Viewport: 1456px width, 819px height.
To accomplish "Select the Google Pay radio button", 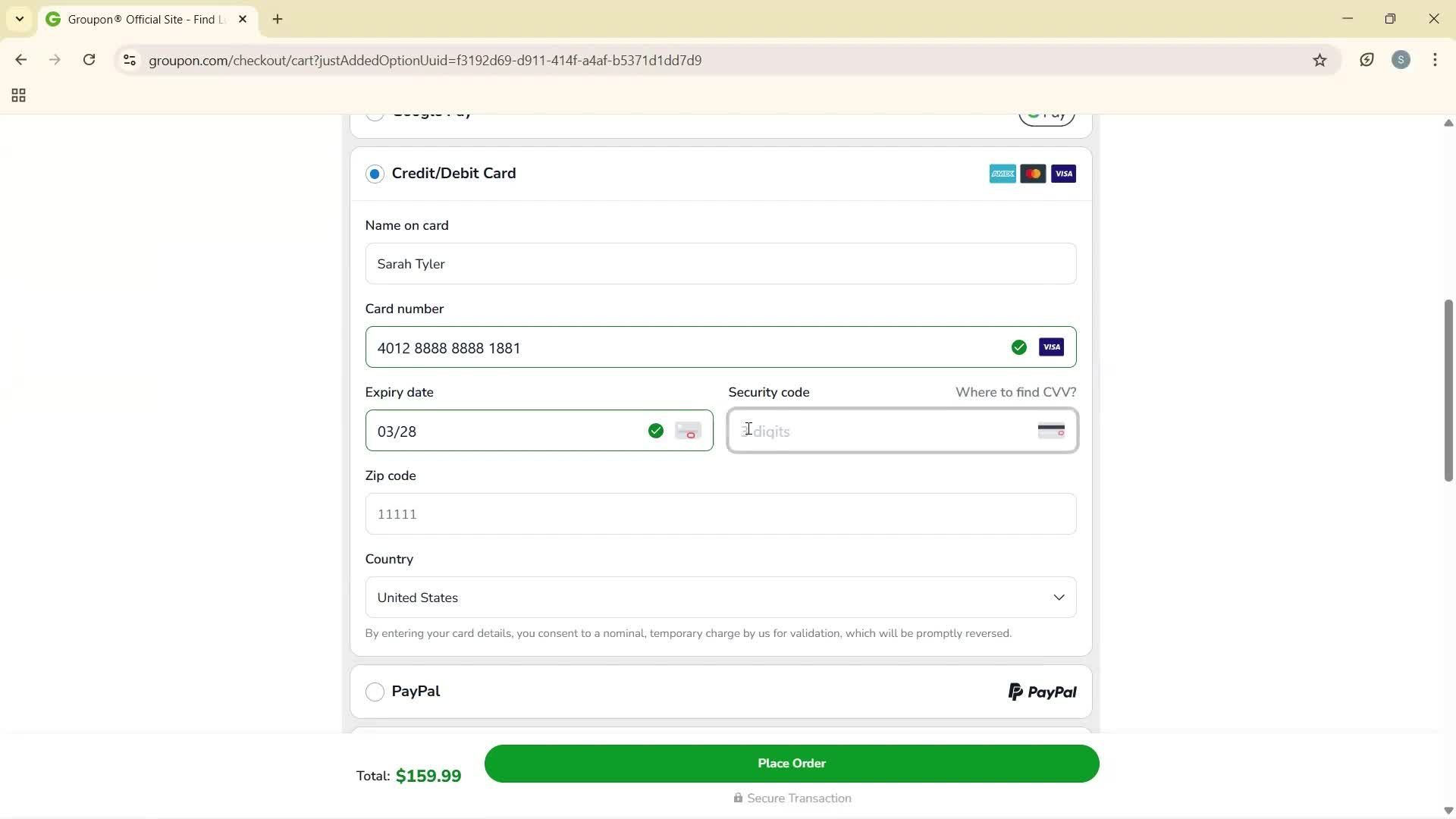I will (x=375, y=115).
